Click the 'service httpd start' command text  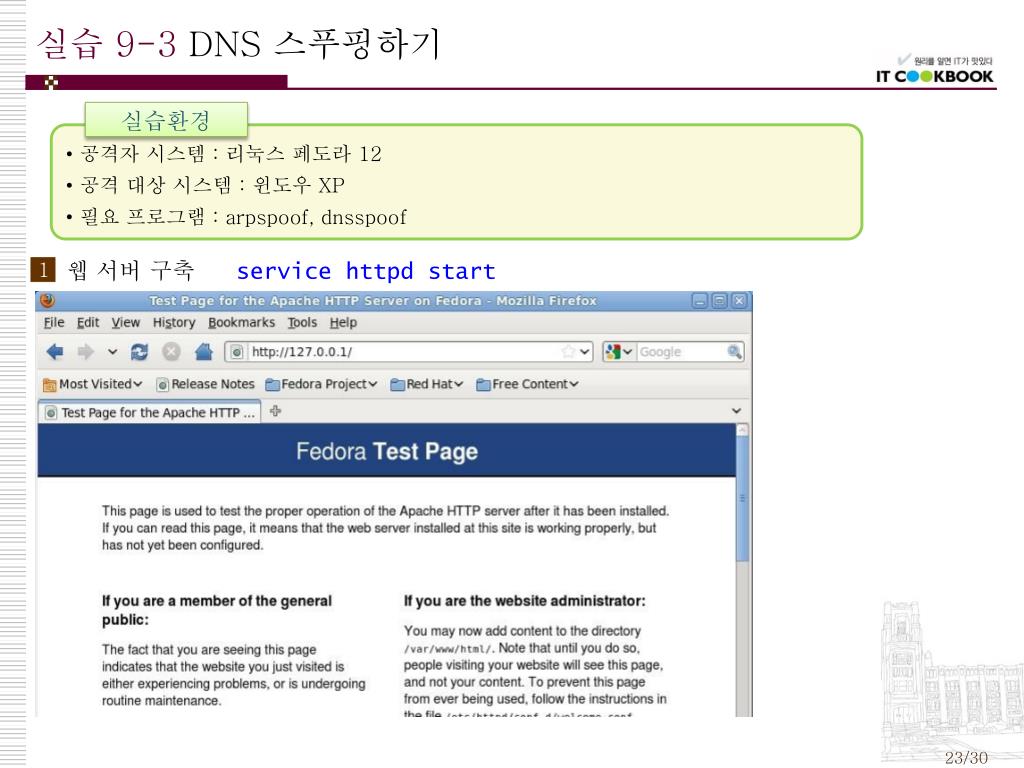(366, 271)
